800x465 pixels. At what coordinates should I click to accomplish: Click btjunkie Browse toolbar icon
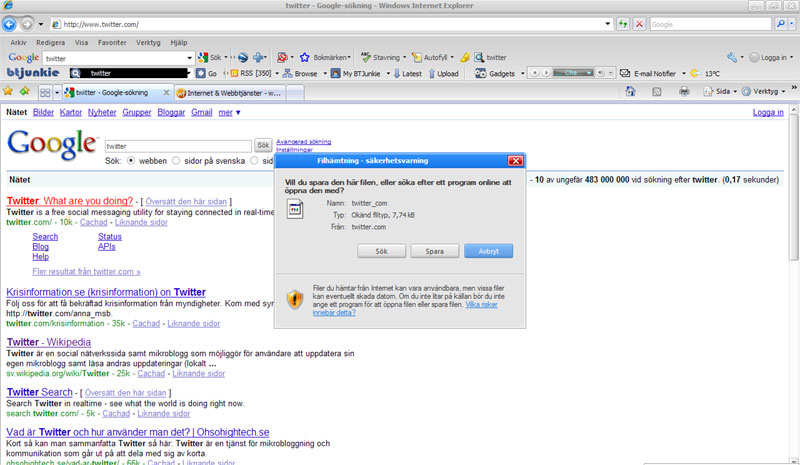pos(288,74)
